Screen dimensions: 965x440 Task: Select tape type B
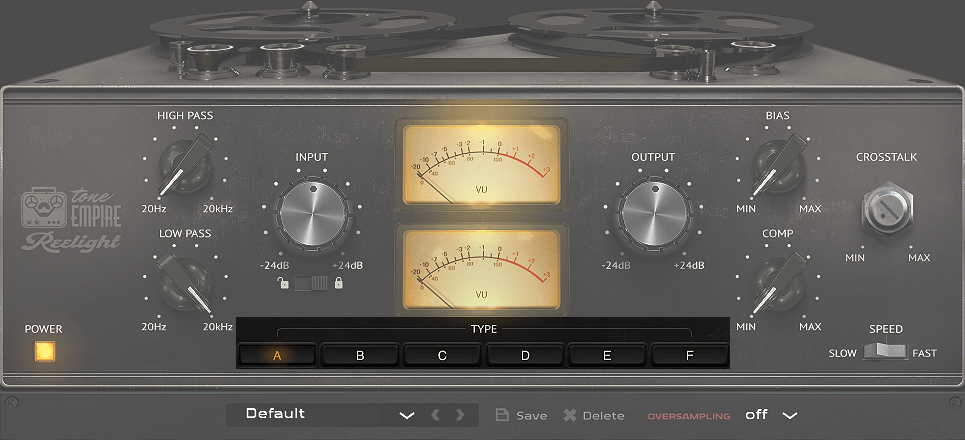pyautogui.click(x=360, y=355)
